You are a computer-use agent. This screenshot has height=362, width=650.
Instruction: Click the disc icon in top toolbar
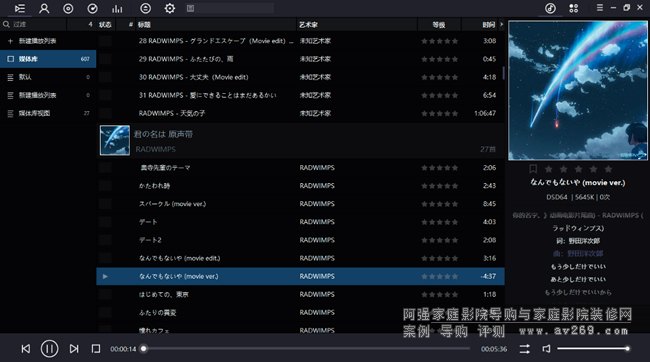point(68,9)
